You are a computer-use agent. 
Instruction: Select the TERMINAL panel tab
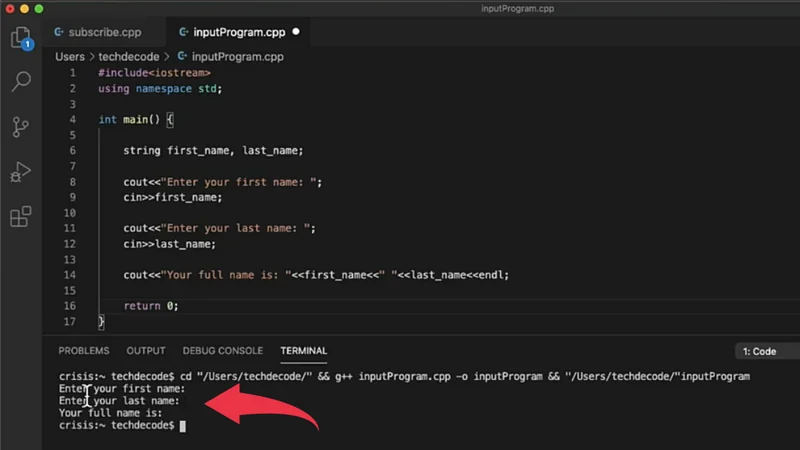click(x=303, y=351)
